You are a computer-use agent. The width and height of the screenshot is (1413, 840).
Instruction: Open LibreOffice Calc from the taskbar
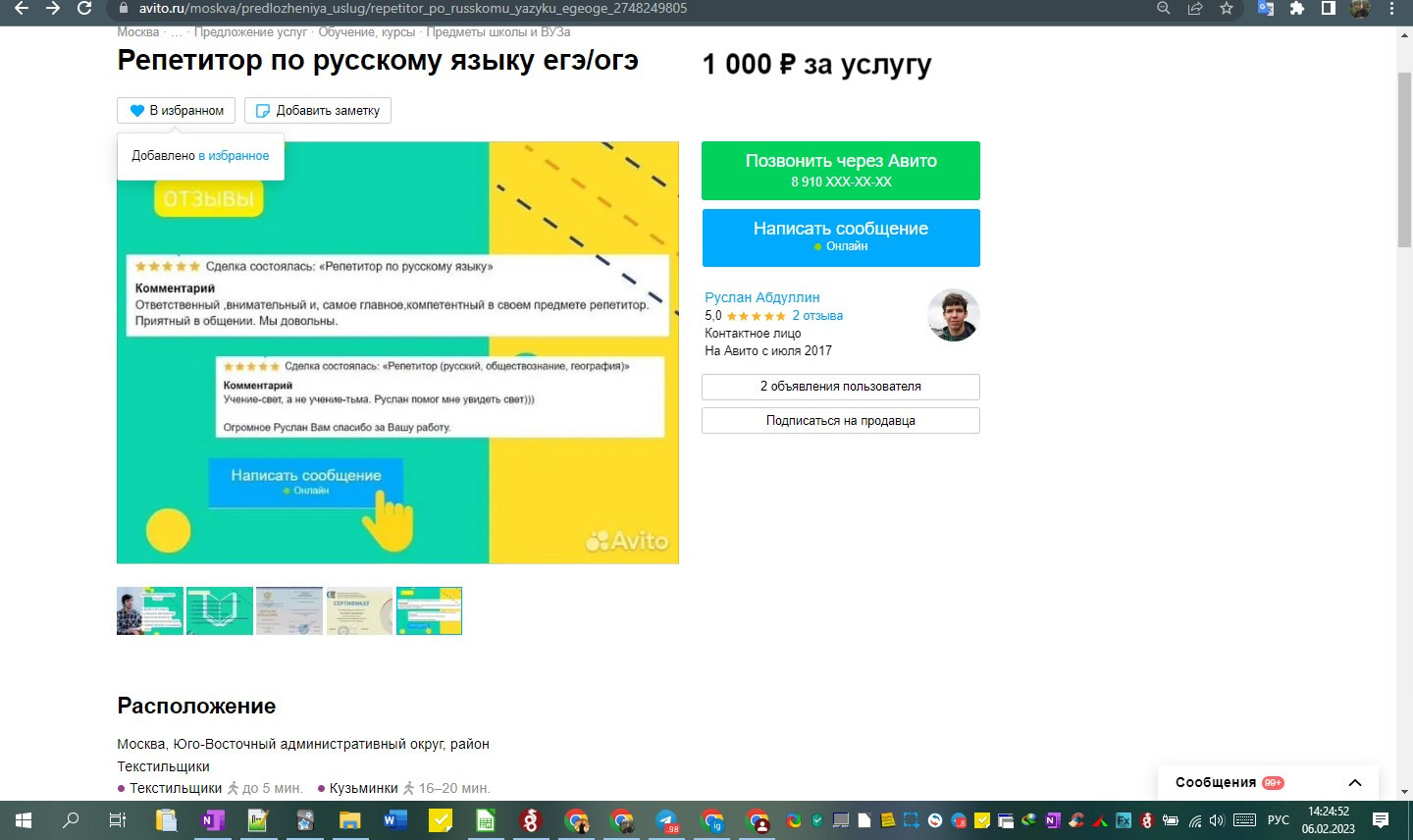point(486,820)
